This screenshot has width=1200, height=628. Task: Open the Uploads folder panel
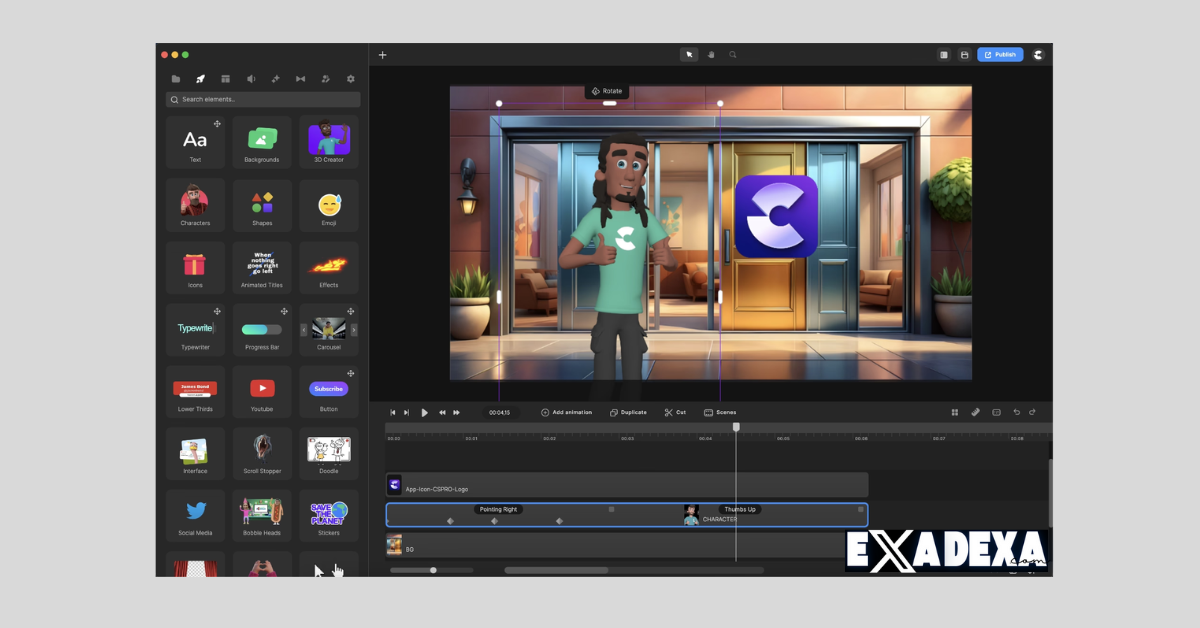[x=176, y=78]
